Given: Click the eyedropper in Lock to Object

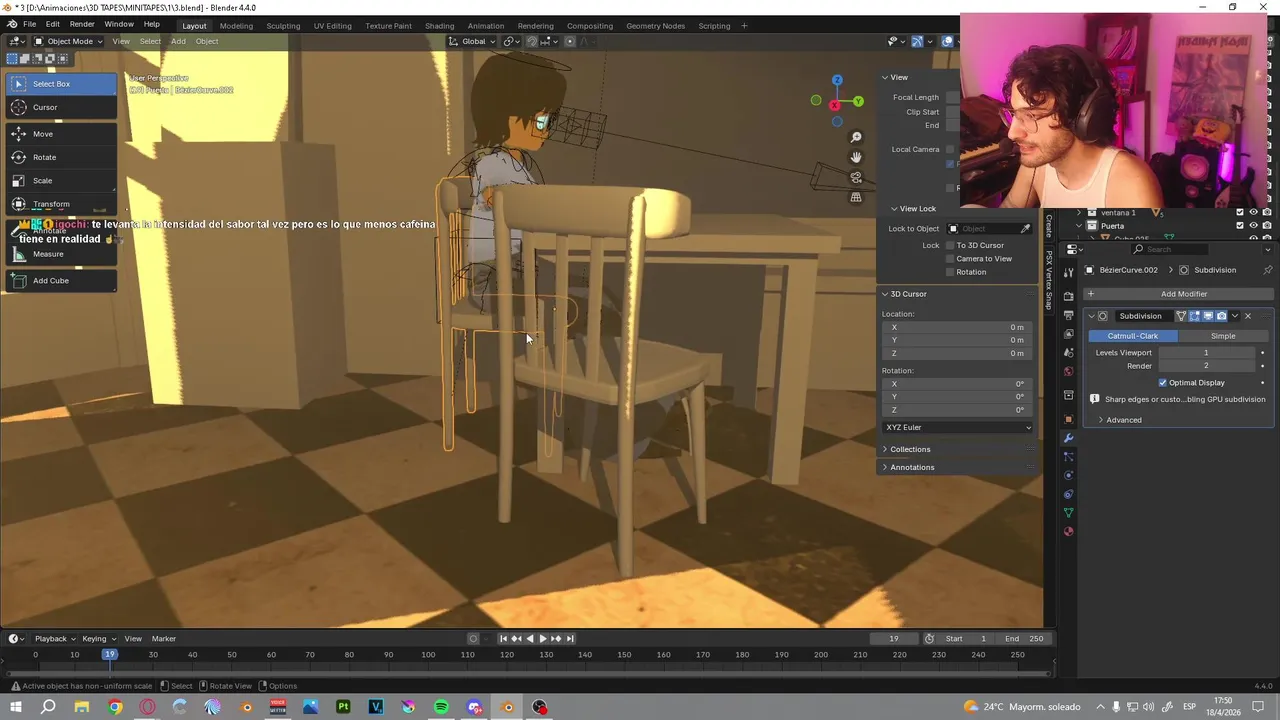Looking at the screenshot, I should coord(1025,229).
